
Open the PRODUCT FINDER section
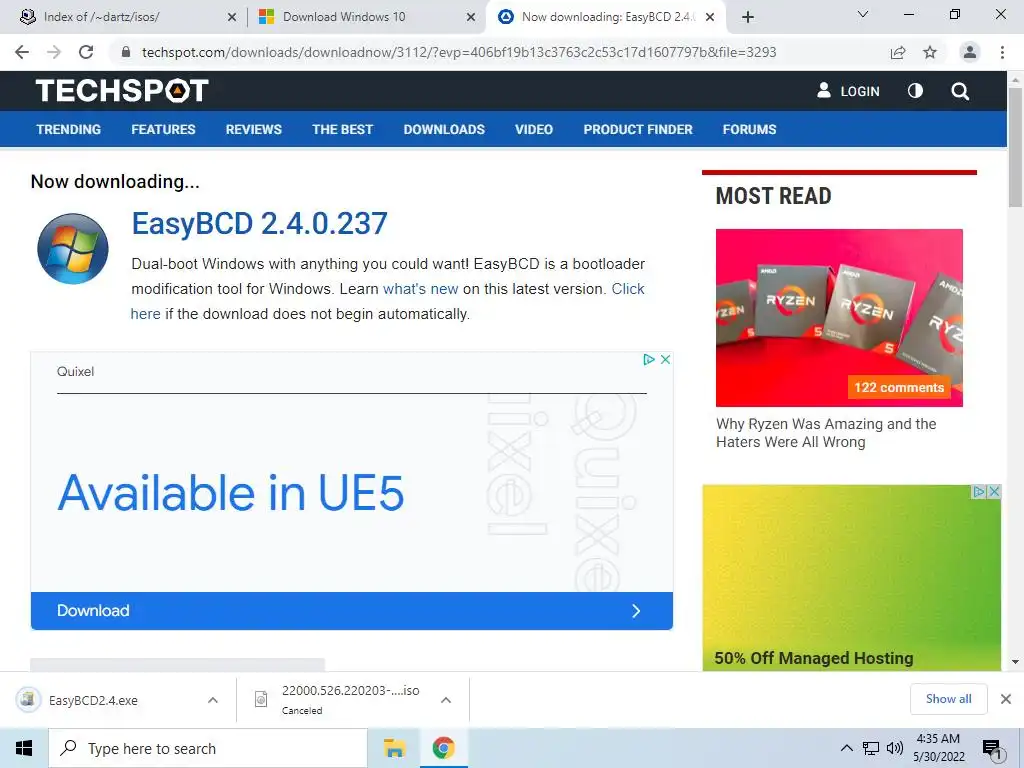point(638,129)
